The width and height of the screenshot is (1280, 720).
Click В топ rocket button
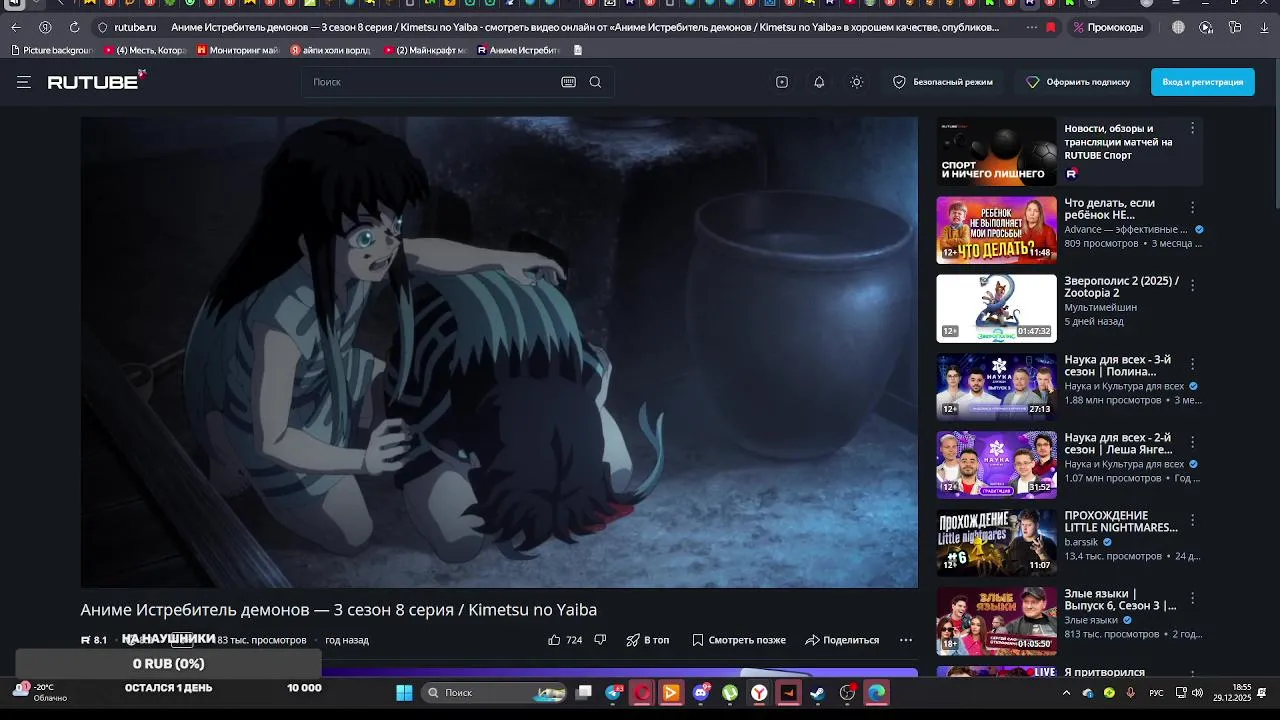pyautogui.click(x=648, y=640)
